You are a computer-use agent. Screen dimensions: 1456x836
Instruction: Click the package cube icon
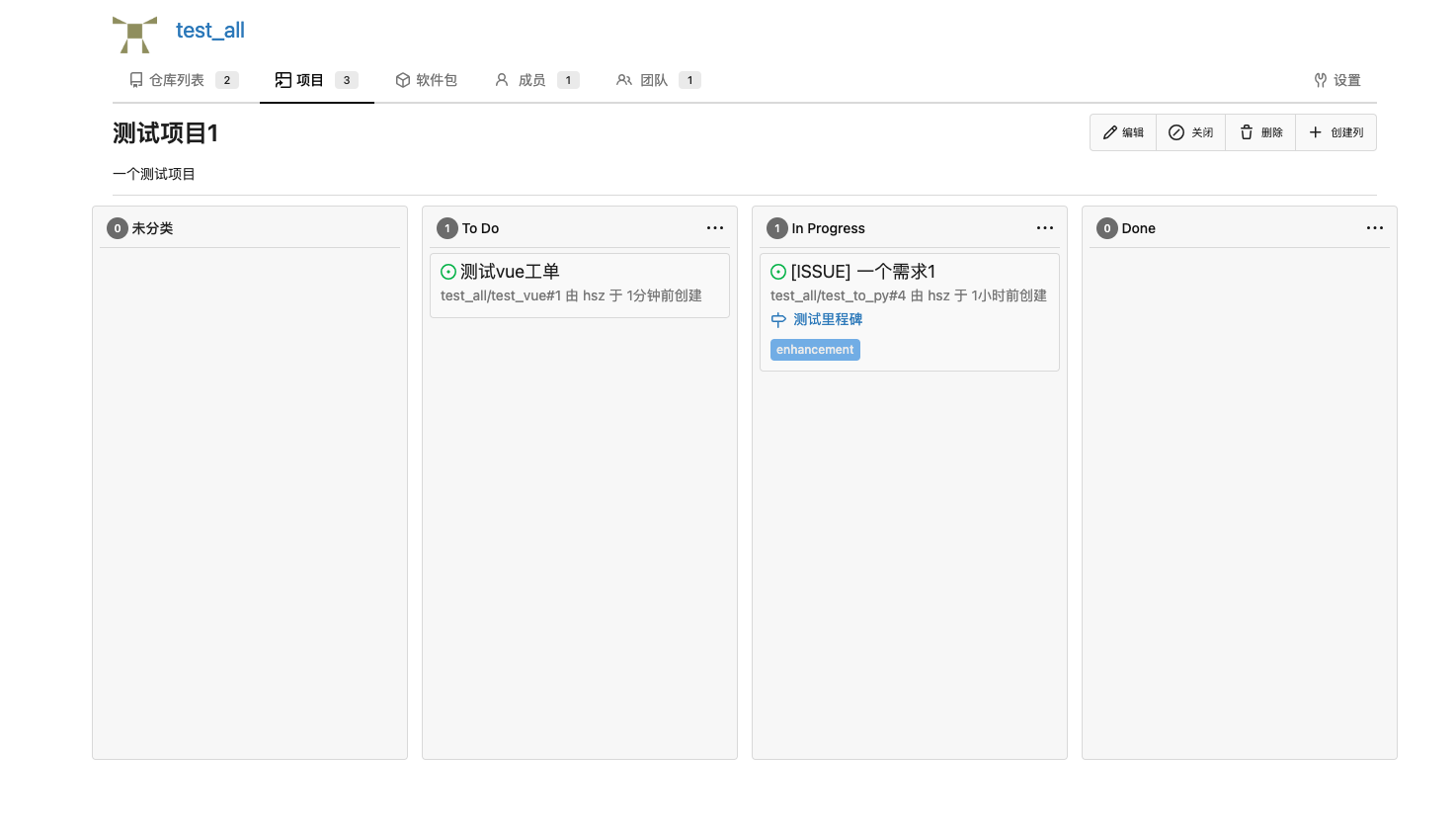(403, 80)
